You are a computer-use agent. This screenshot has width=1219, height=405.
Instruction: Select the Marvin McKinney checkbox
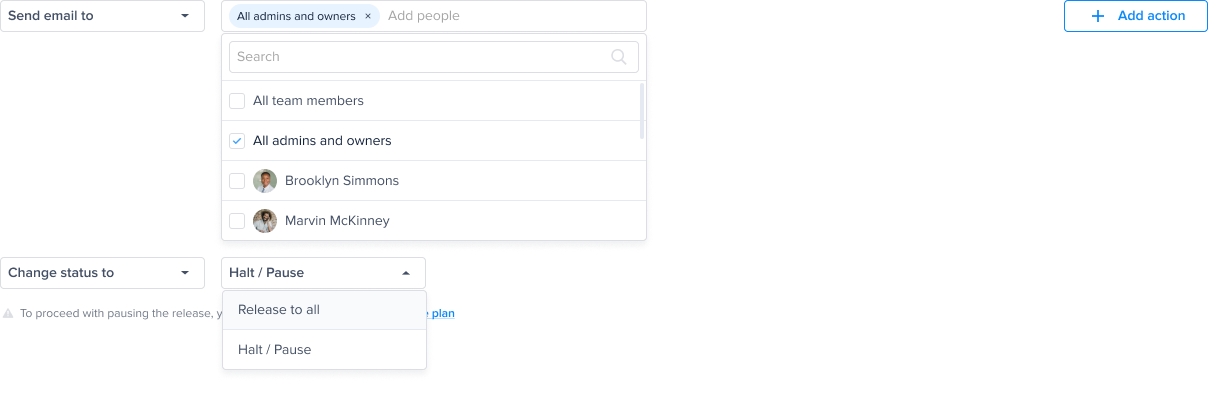click(237, 221)
